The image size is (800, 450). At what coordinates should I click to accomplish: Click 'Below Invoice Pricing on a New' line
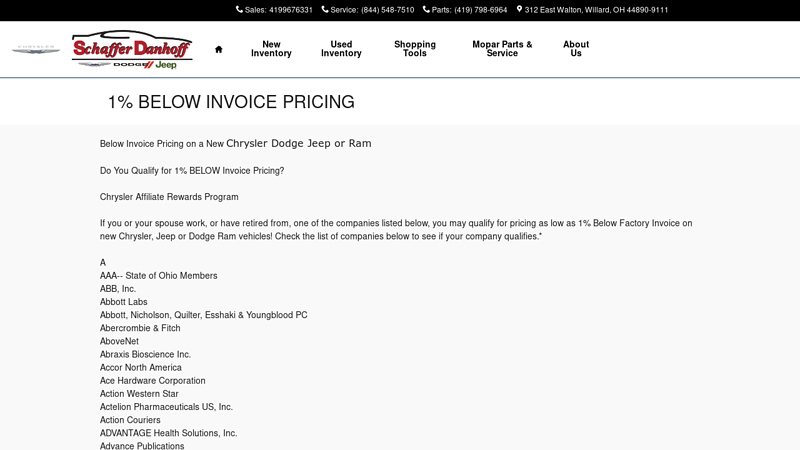[235, 143]
